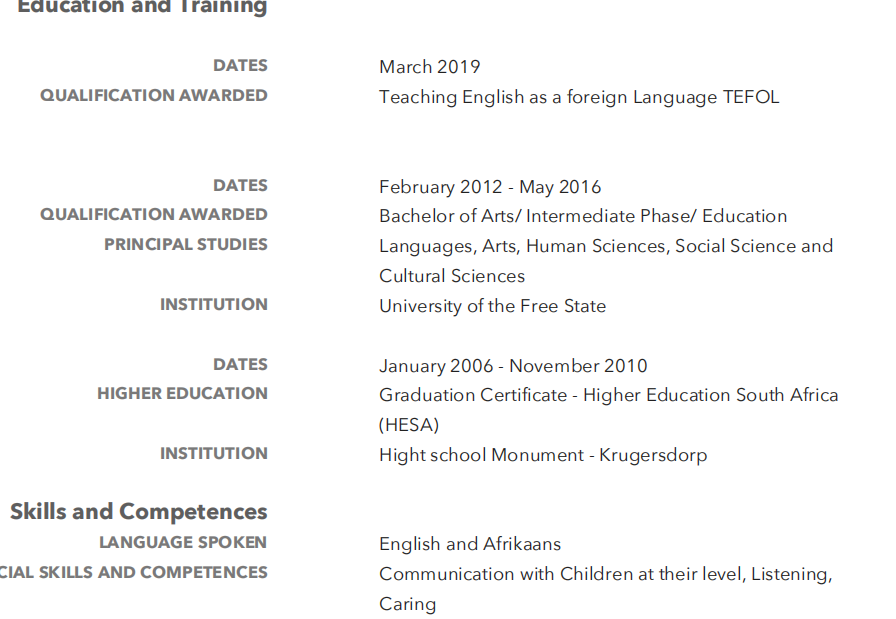896x619 pixels.
Task: Click the January 2006 - November 2010 dates
Action: click(x=513, y=366)
